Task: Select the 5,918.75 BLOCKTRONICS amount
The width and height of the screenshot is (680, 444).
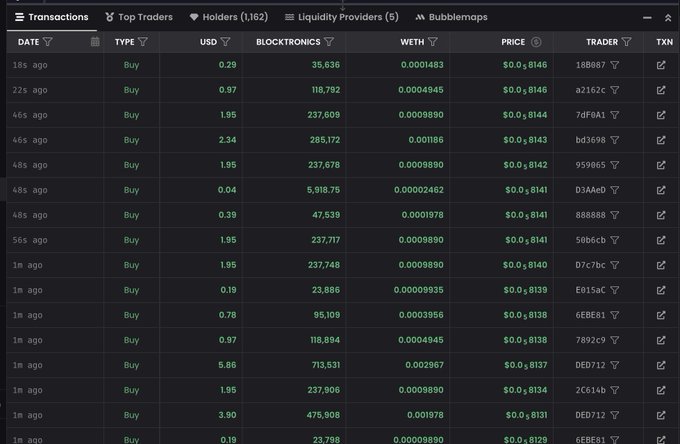Action: point(324,190)
